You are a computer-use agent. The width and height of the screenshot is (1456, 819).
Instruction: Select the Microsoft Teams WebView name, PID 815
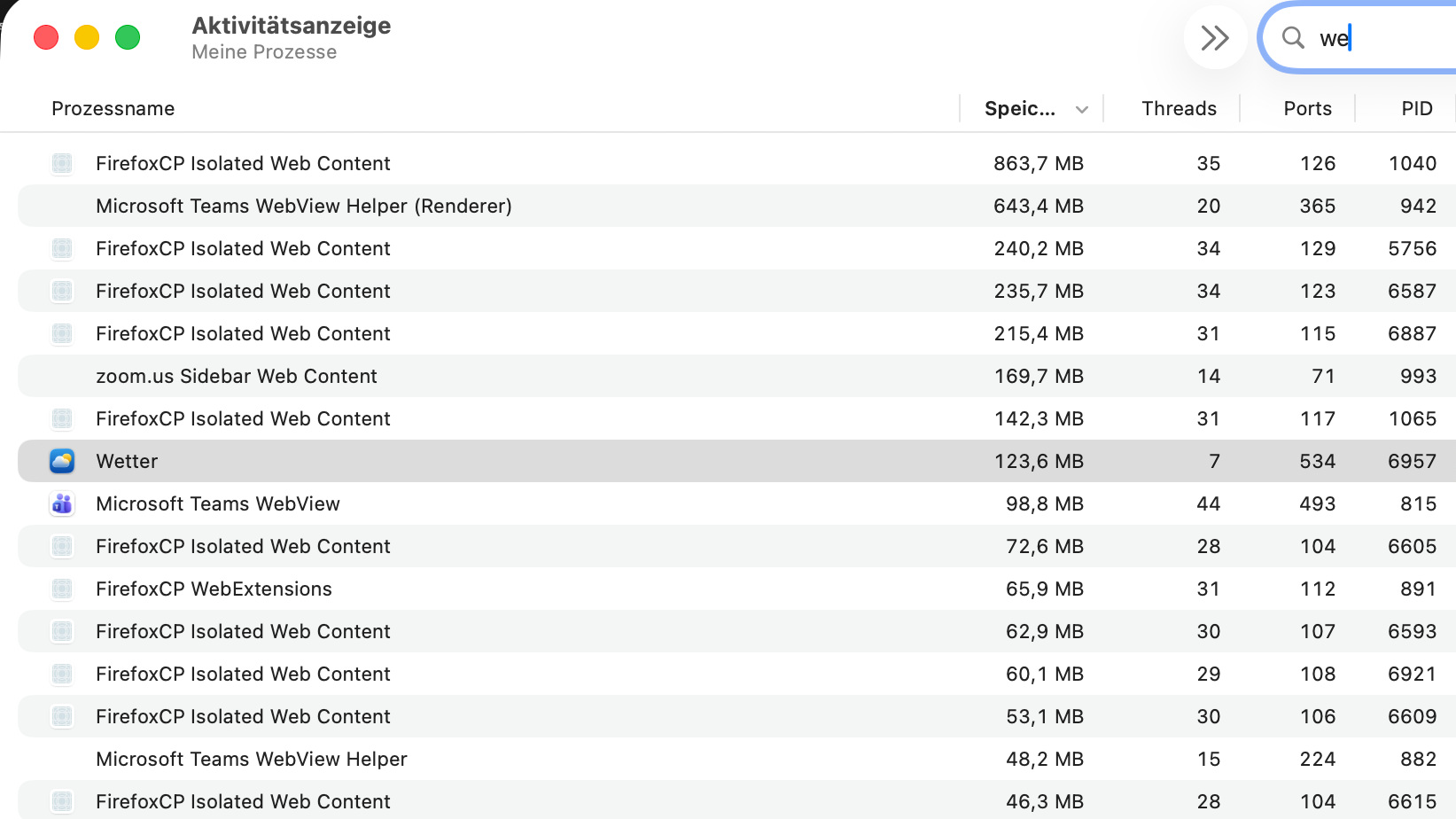coord(218,503)
